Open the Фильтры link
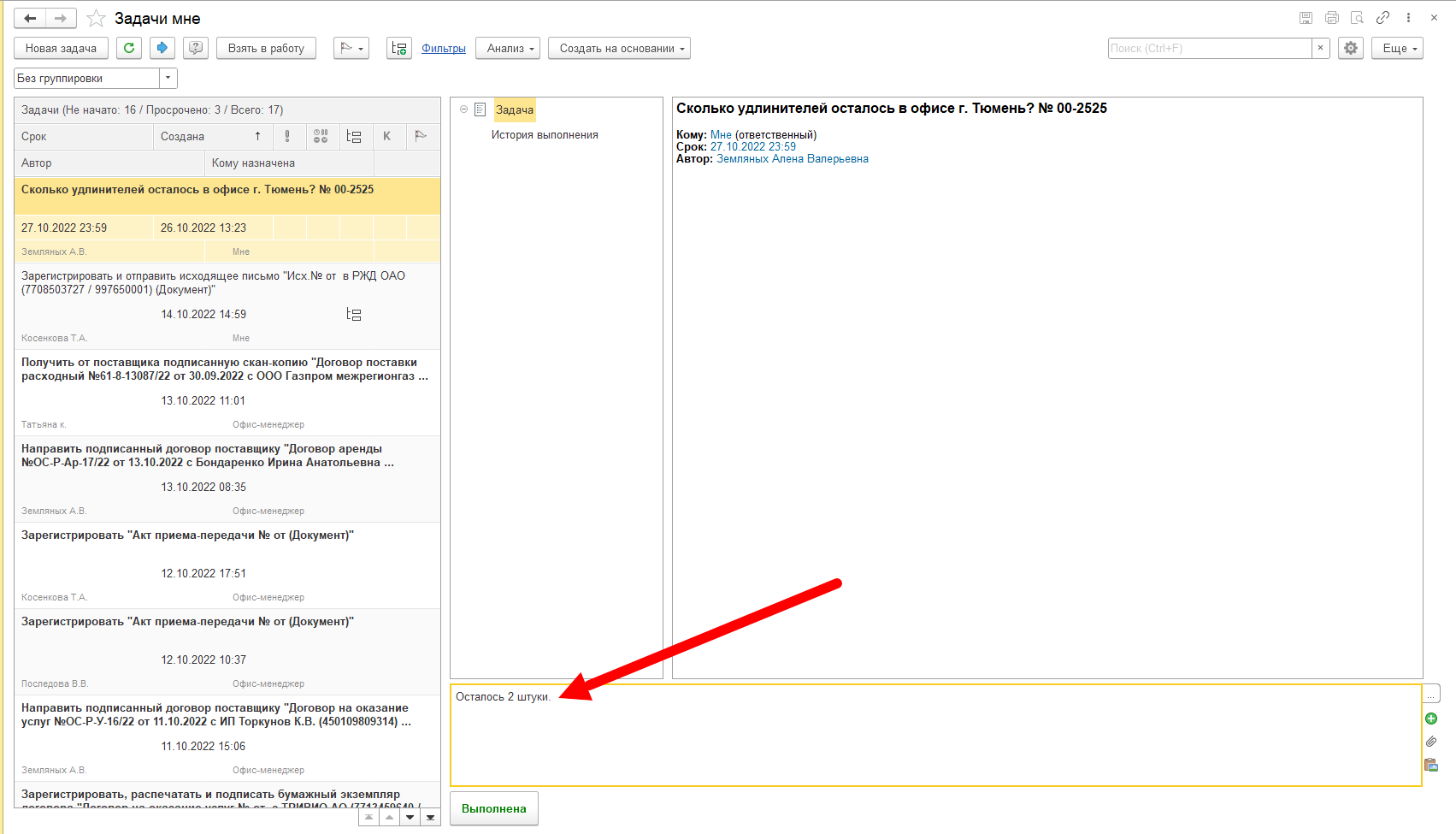The height and width of the screenshot is (834, 1456). pyautogui.click(x=444, y=49)
